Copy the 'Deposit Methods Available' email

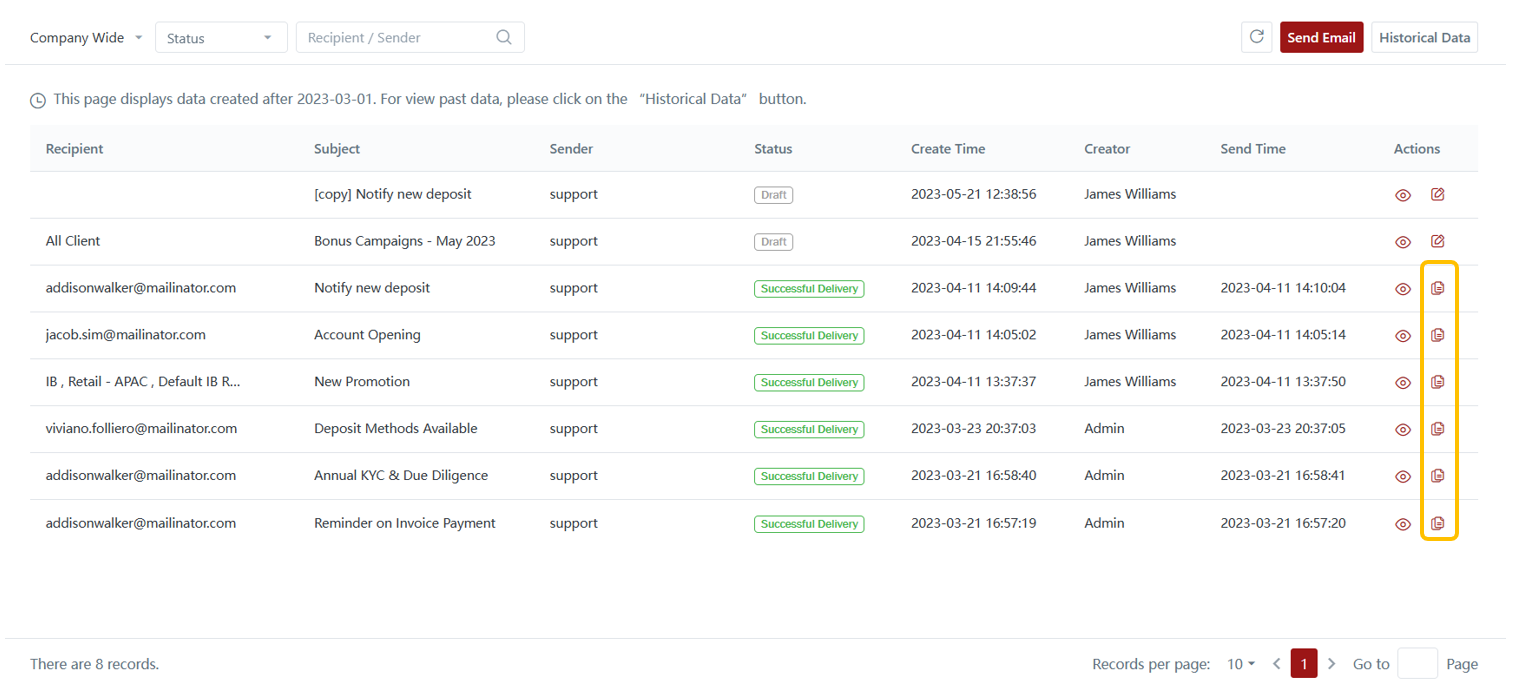(x=1438, y=429)
